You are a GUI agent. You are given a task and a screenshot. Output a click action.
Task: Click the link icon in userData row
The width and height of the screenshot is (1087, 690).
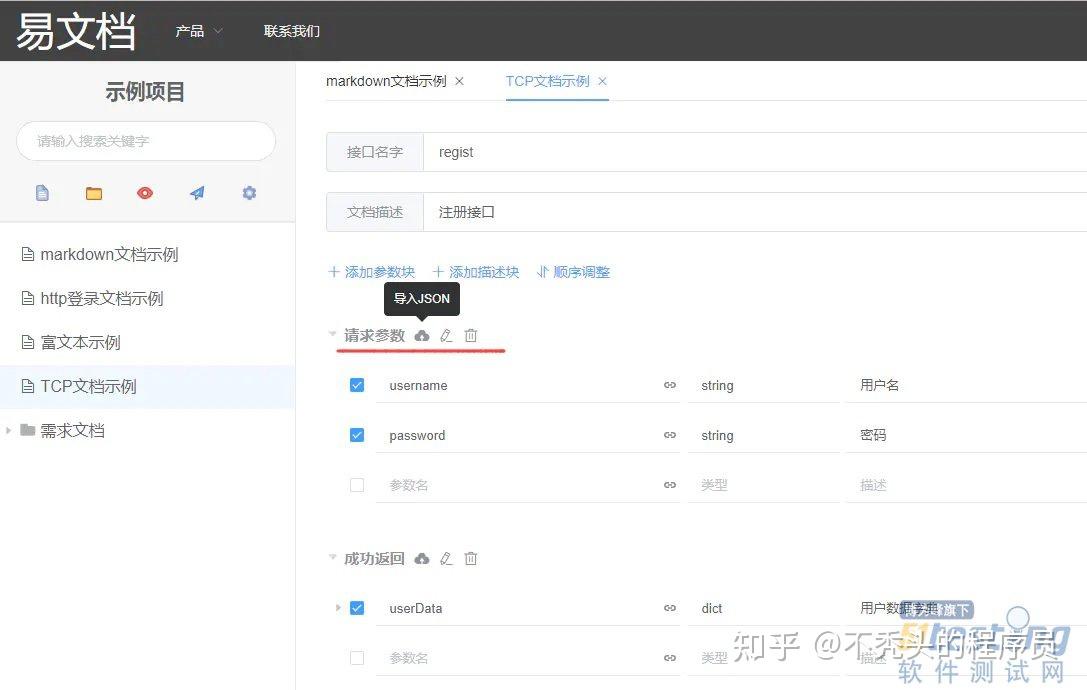pyautogui.click(x=670, y=607)
